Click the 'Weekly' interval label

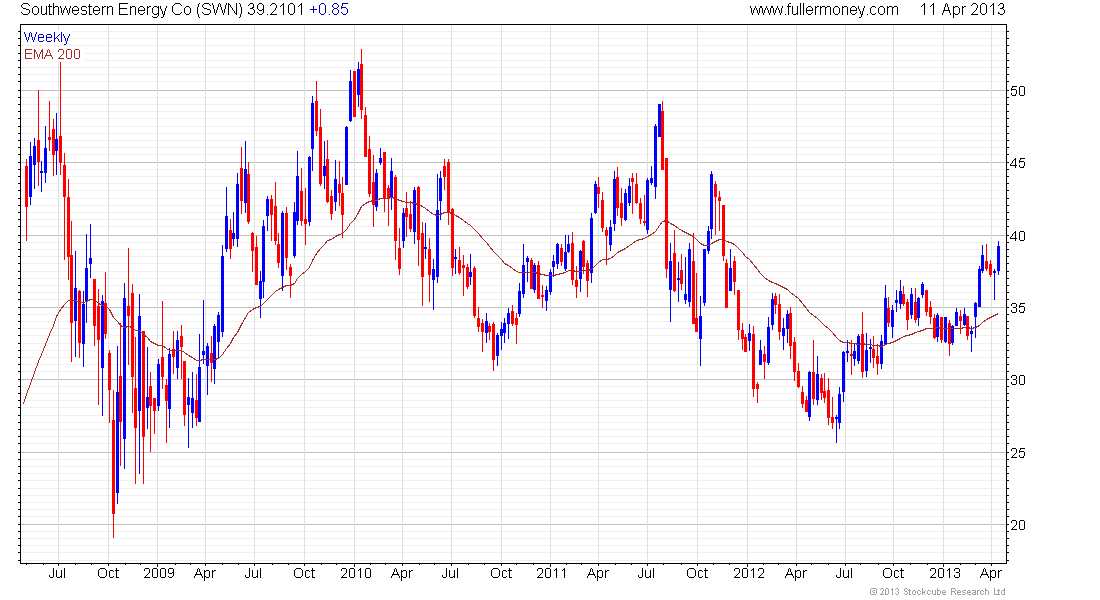click(x=46, y=37)
